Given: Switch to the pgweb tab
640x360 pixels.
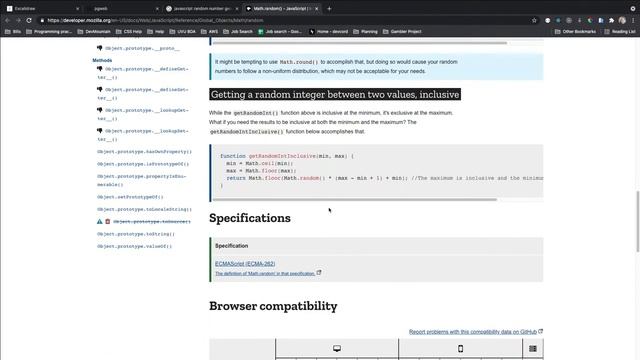Looking at the screenshot, I should (121, 9).
